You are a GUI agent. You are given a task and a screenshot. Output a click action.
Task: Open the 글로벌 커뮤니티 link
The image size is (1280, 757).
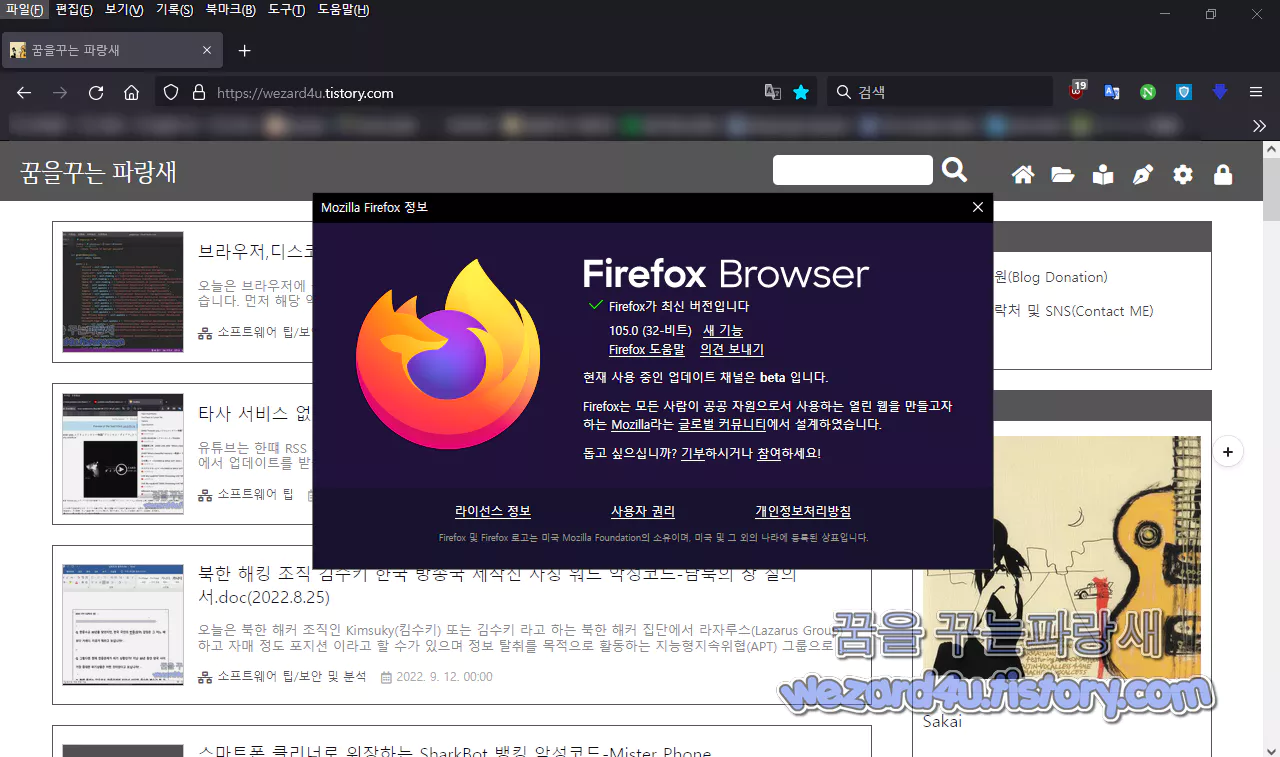pyautogui.click(x=722, y=424)
